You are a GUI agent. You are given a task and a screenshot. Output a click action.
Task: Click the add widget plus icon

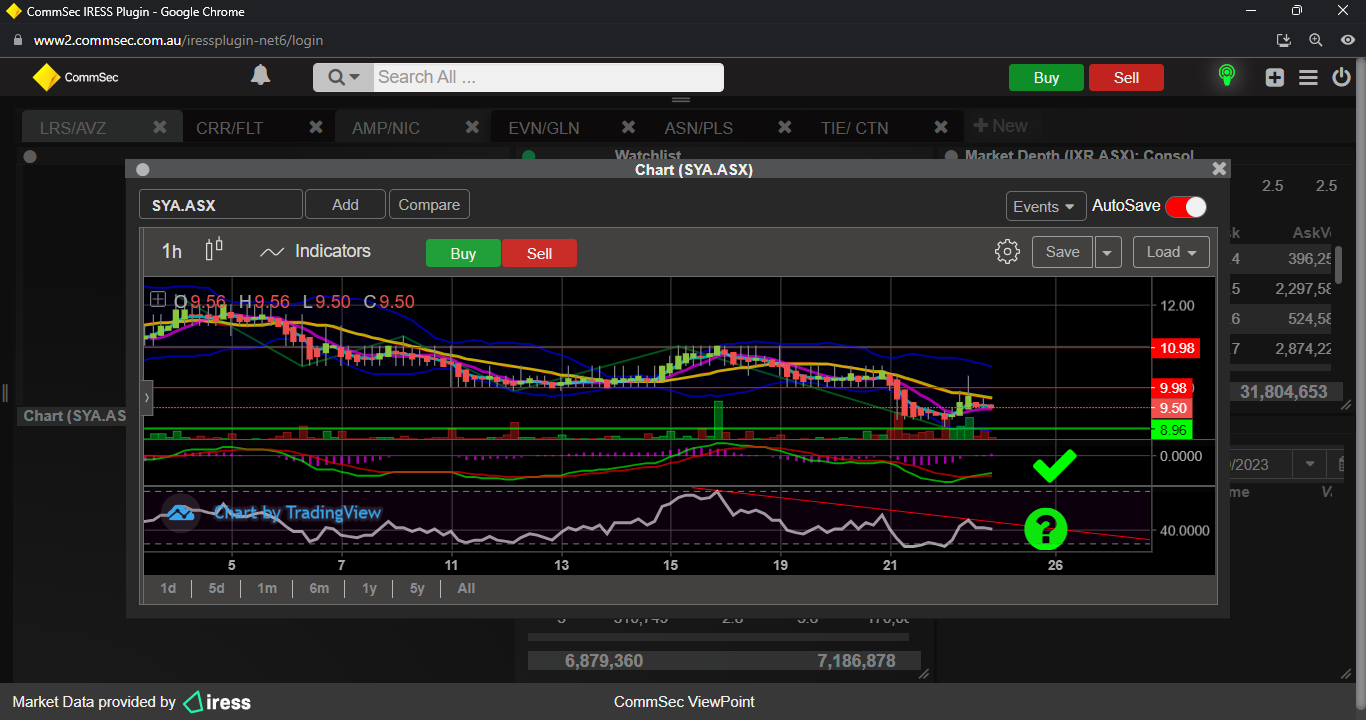coord(1274,78)
